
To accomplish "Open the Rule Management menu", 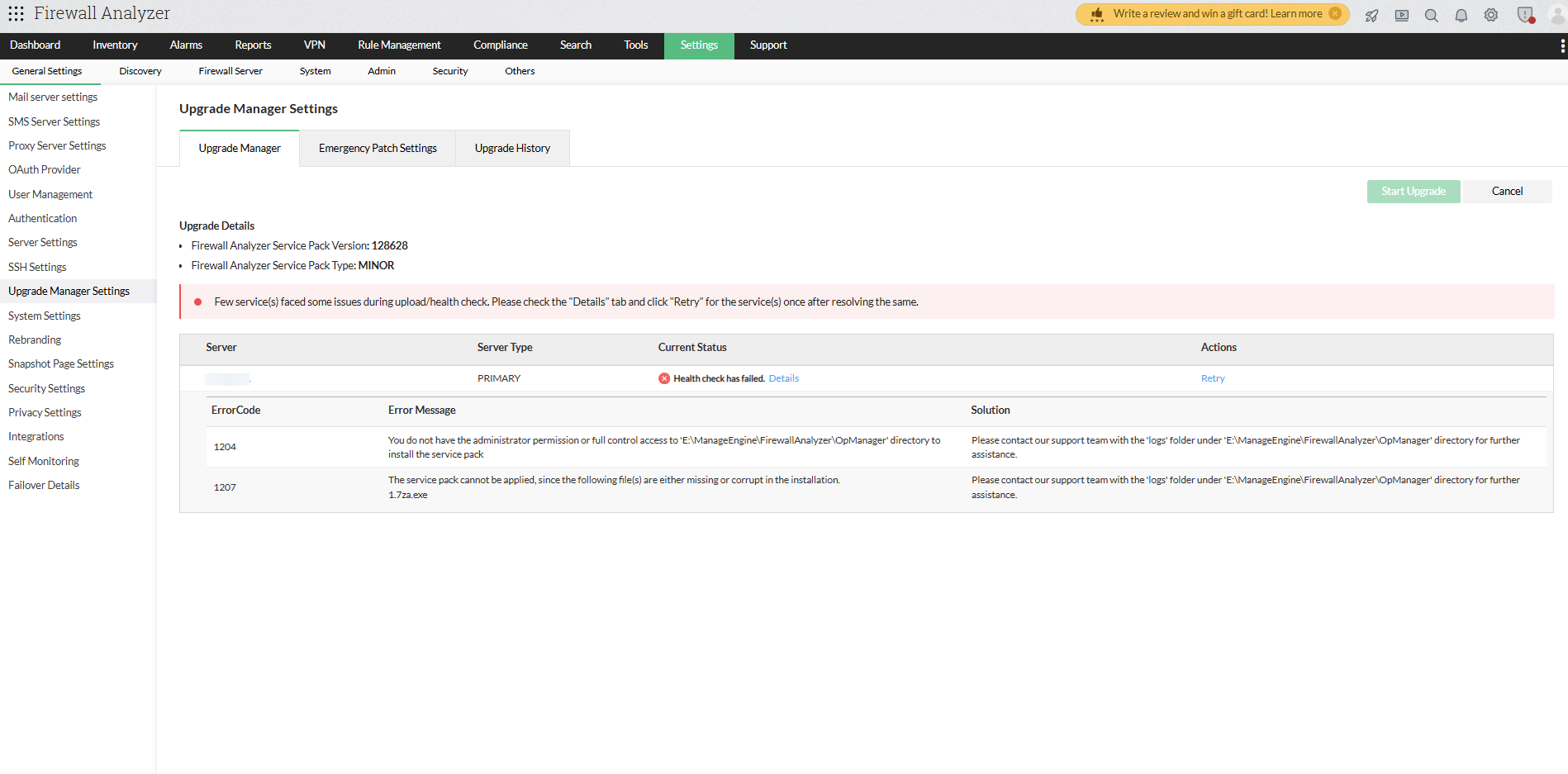I will click(x=399, y=45).
